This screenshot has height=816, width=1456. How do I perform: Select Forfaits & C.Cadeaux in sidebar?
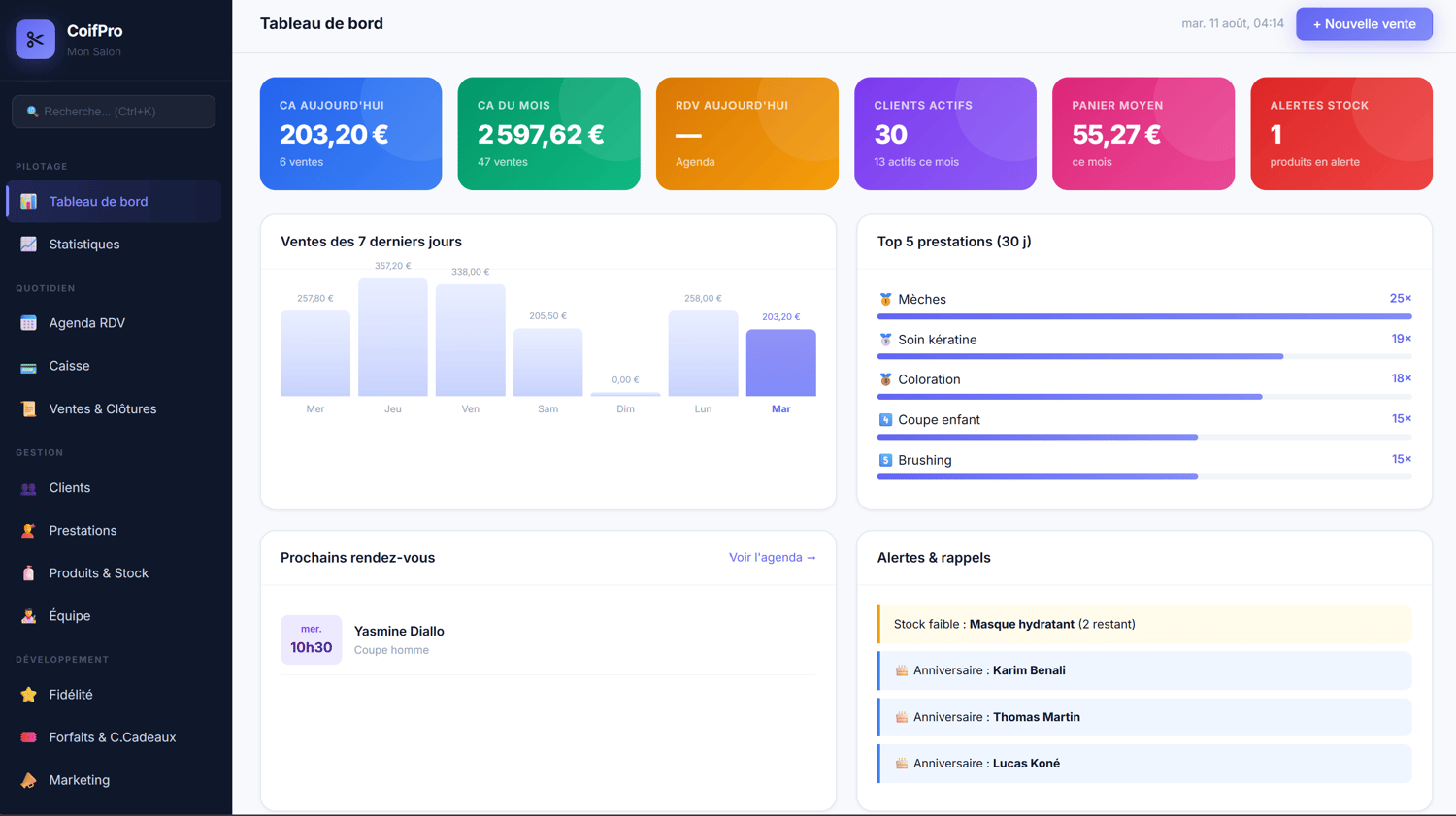[114, 737]
